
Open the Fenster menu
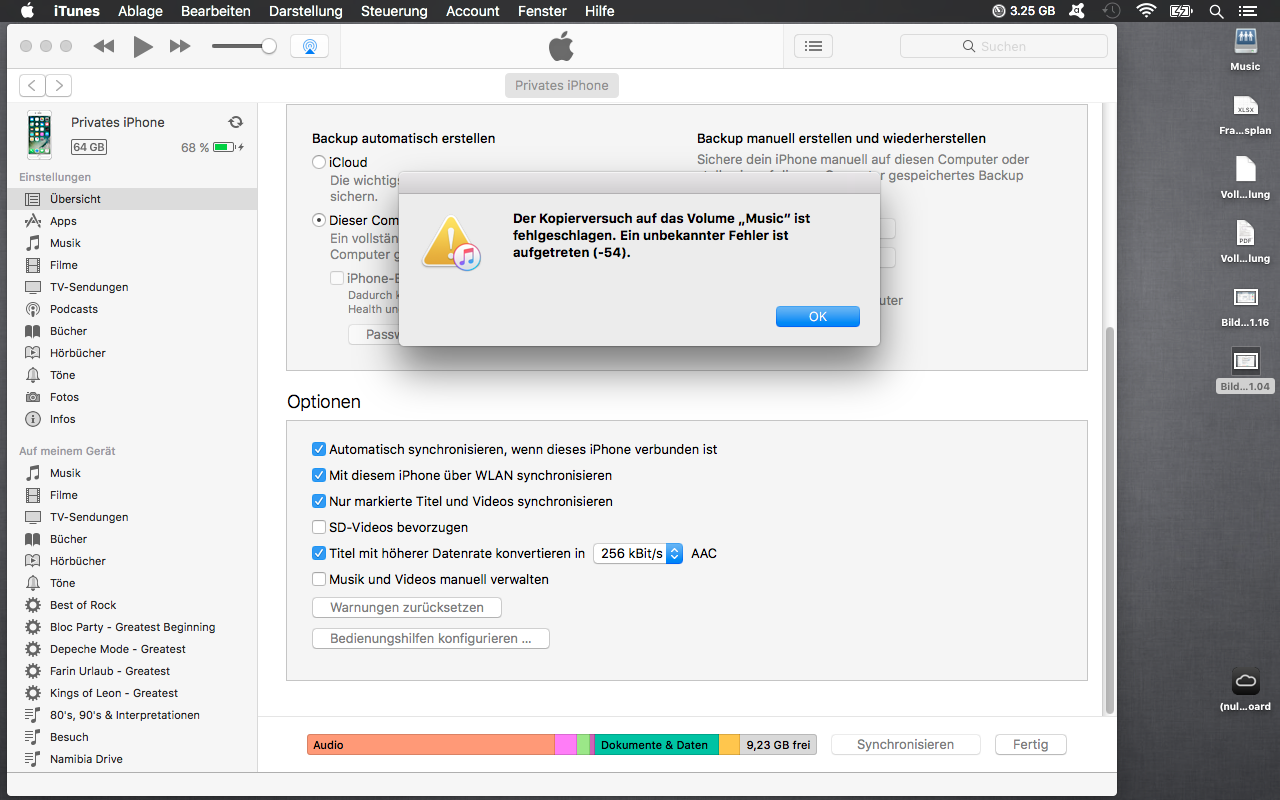pyautogui.click(x=542, y=11)
